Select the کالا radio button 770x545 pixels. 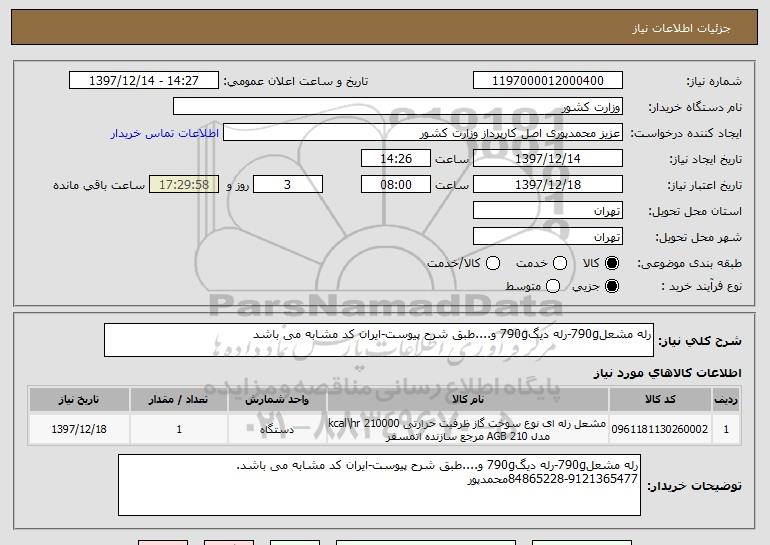coord(612,264)
